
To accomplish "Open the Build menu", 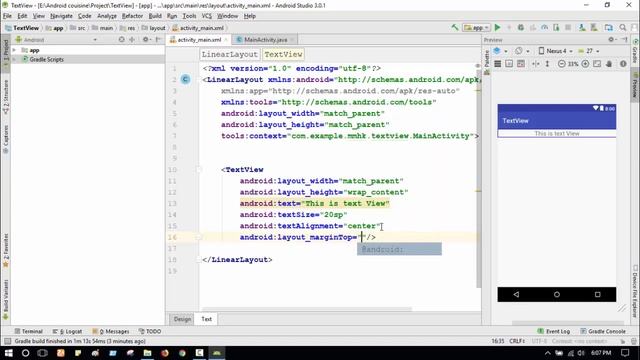I will point(155,16).
